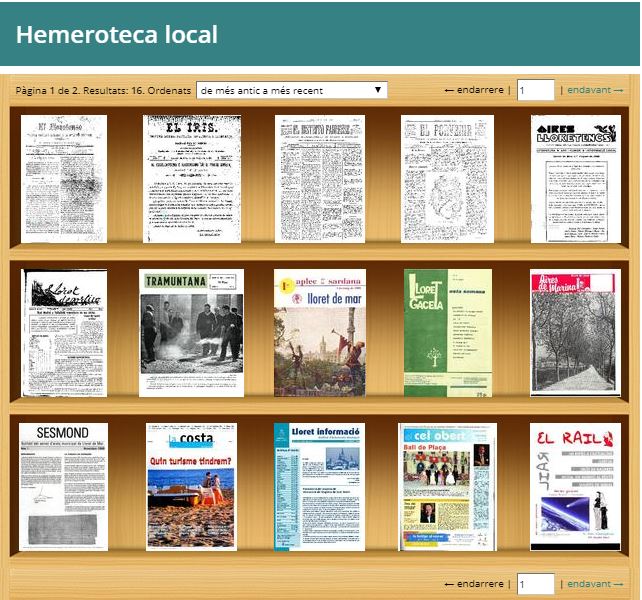Open the El Iris newspaper cover
The height and width of the screenshot is (600, 642).
click(x=192, y=178)
